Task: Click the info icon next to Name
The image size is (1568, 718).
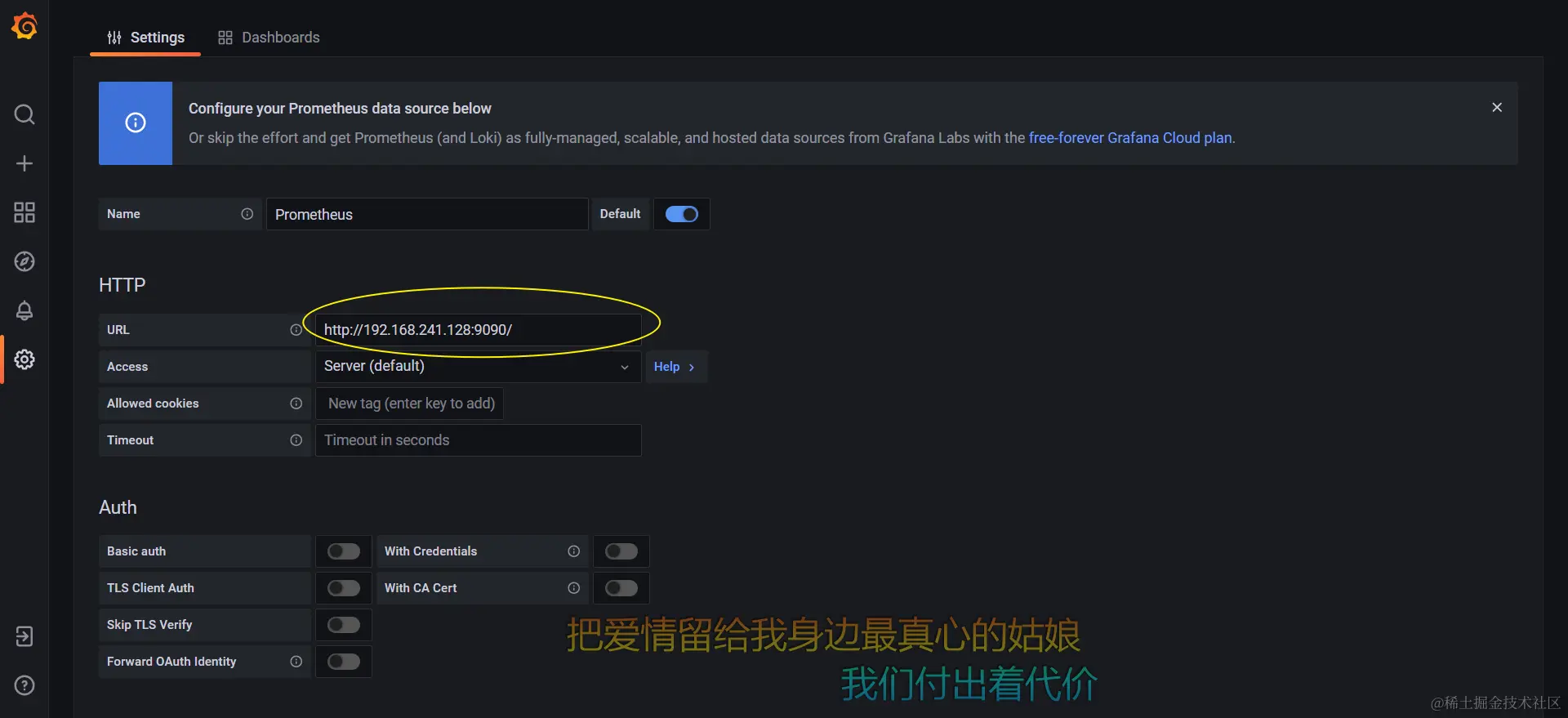Action: 247,214
